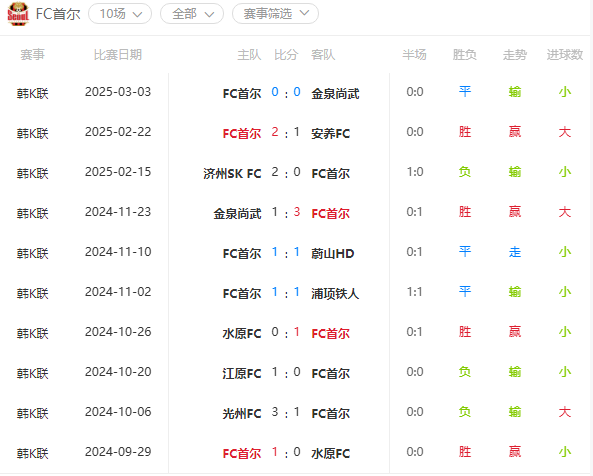593x476 pixels.
Task: Click the 胜 result for the 2024-09-29 match
Action: click(x=465, y=452)
